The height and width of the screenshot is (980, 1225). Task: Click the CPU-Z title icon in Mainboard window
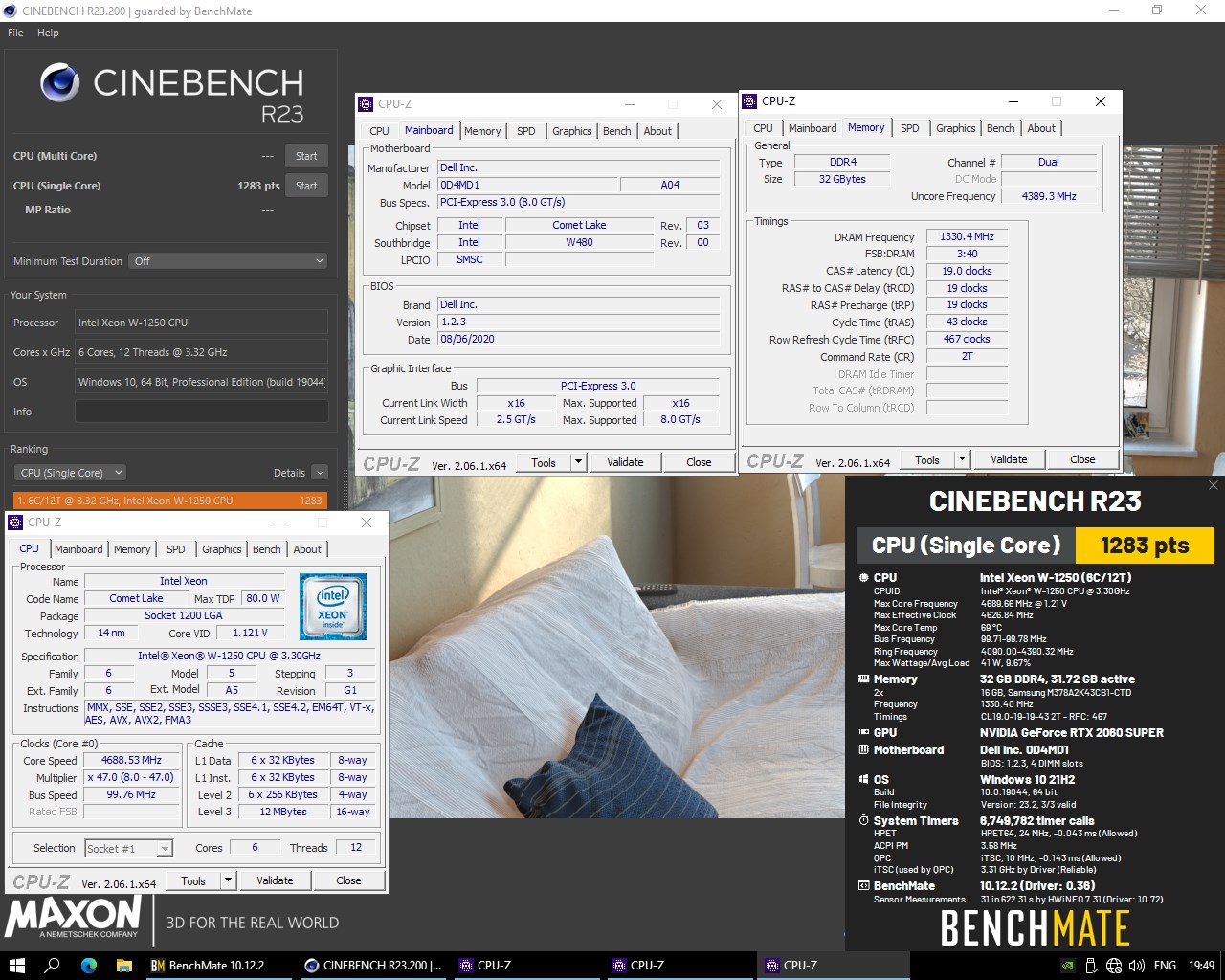click(x=366, y=104)
